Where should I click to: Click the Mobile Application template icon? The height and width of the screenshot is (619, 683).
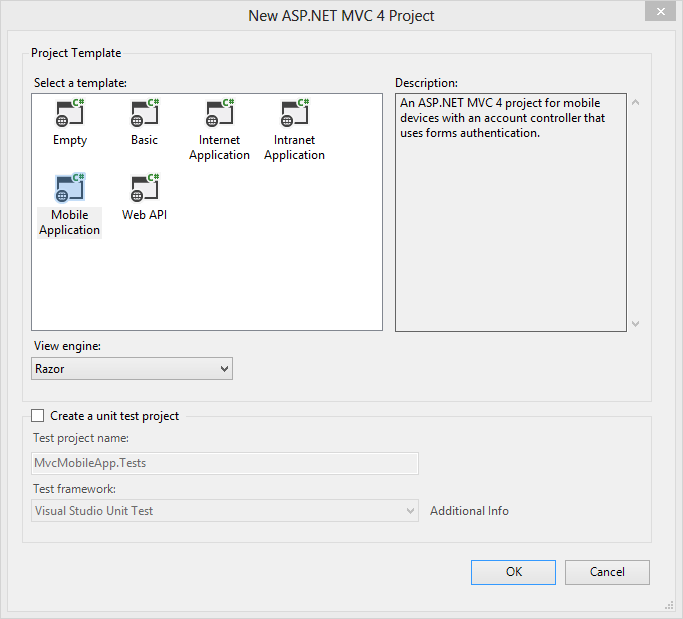(70, 188)
